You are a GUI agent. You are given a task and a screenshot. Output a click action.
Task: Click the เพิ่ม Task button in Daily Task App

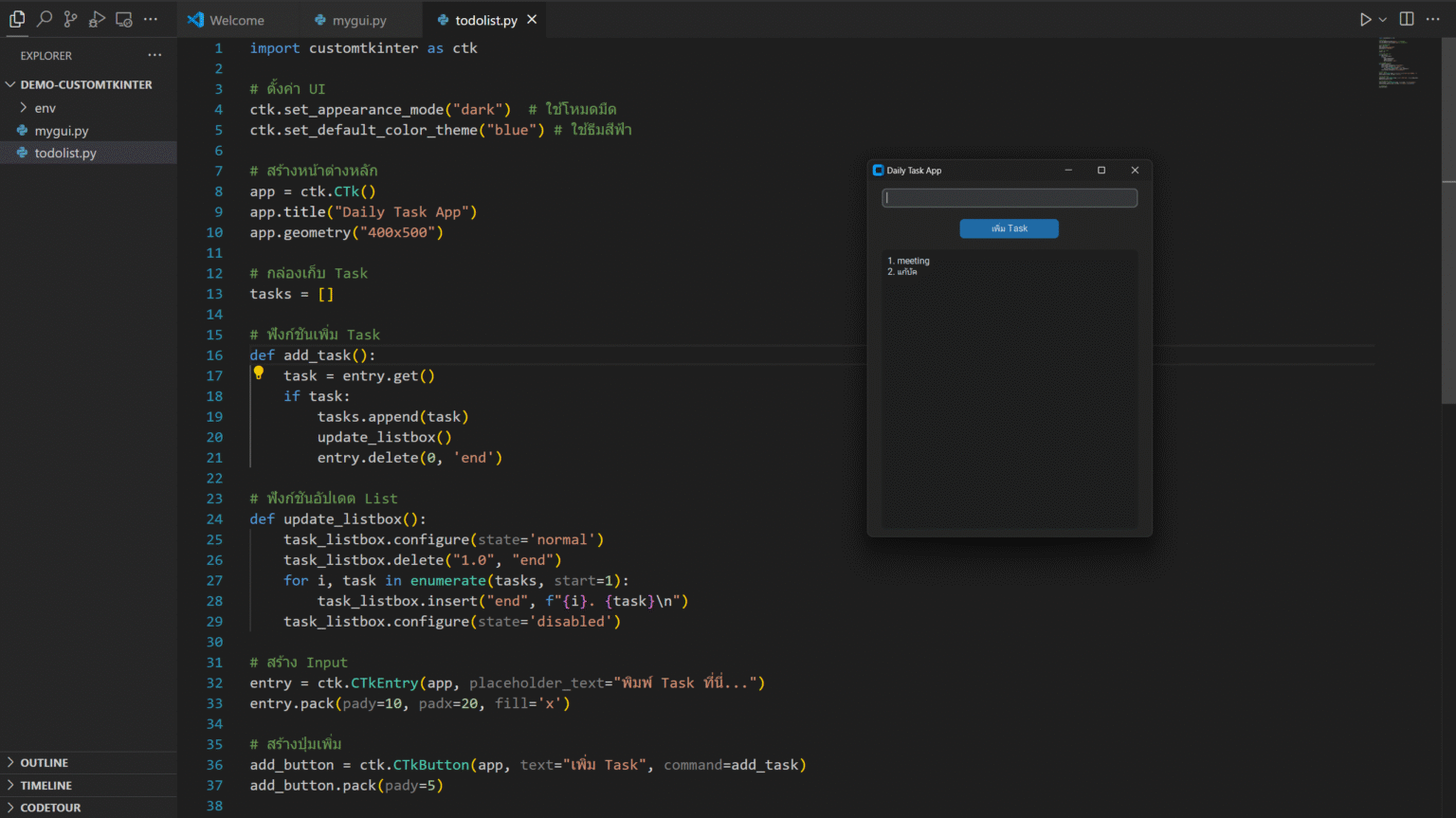(1009, 227)
